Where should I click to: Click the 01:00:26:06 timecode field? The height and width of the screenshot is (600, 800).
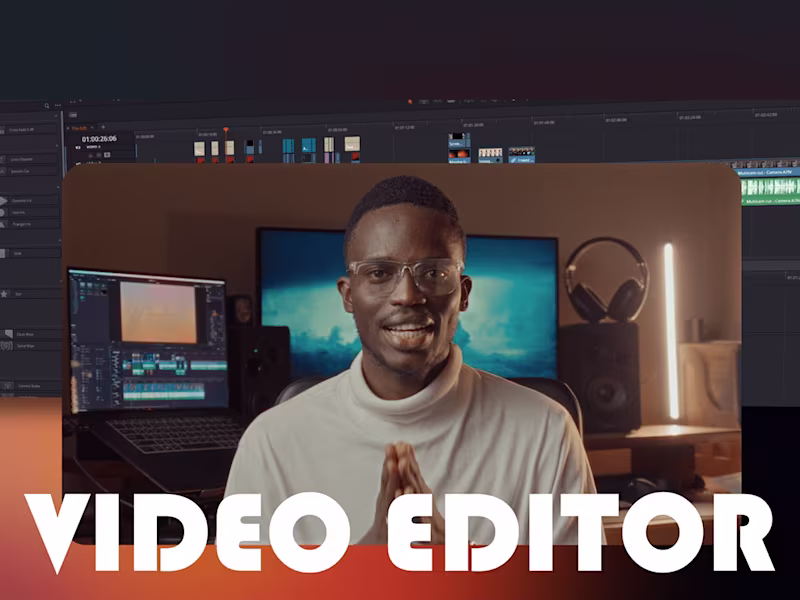(99, 139)
